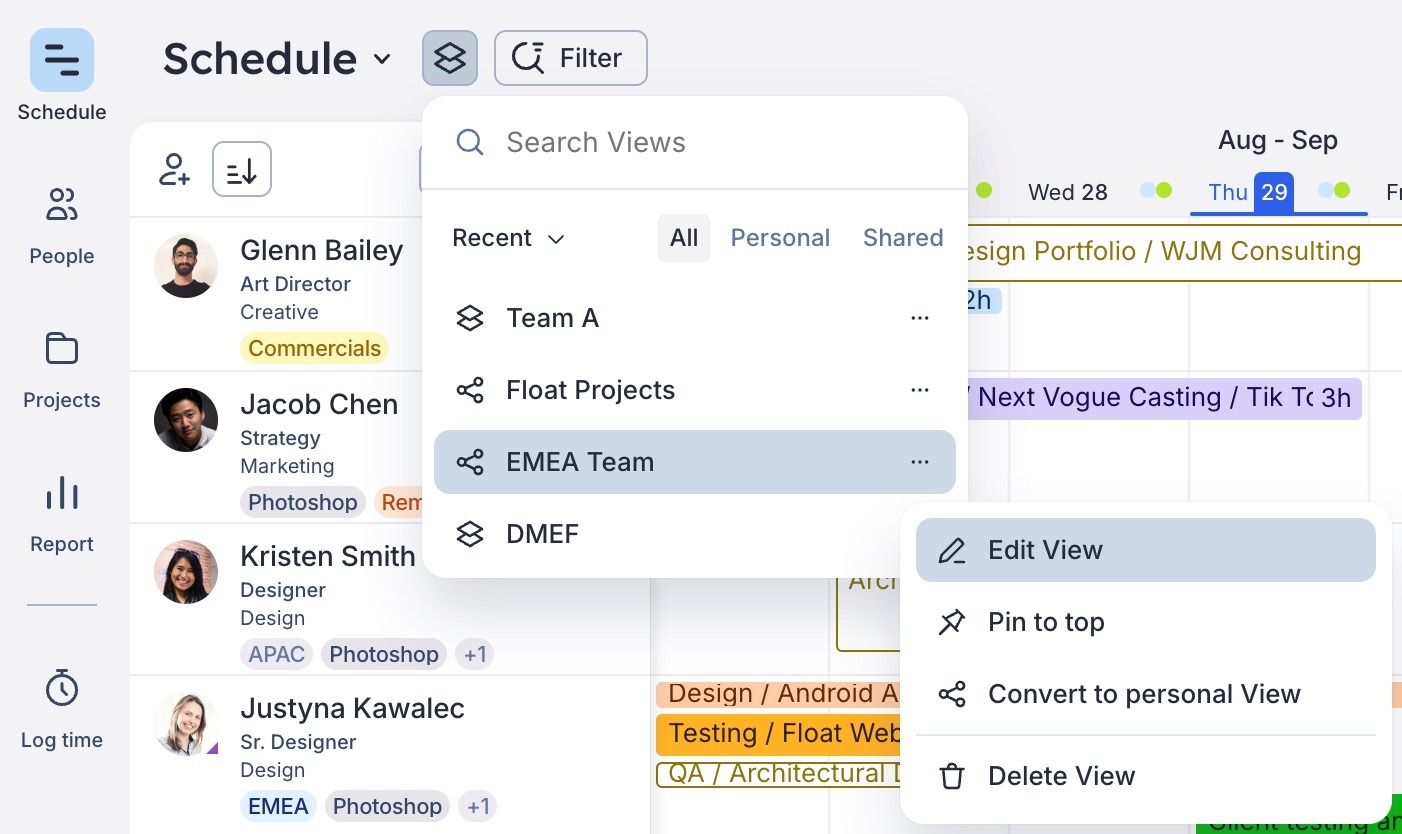Open the People section in sidebar
The image size is (1402, 834).
(x=62, y=225)
